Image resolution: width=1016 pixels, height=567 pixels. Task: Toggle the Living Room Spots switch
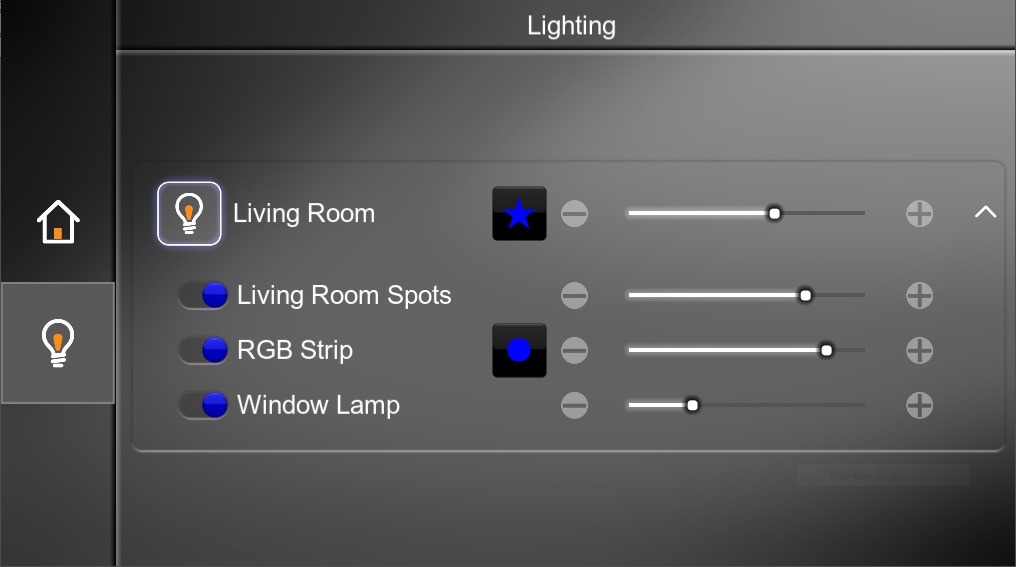pos(203,295)
